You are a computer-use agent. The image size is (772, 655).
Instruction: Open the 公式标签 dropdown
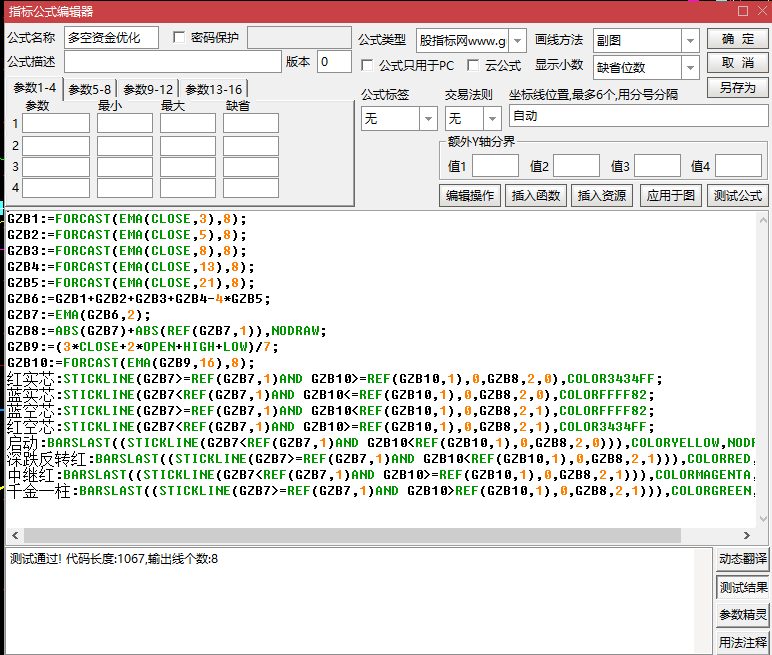tap(428, 118)
